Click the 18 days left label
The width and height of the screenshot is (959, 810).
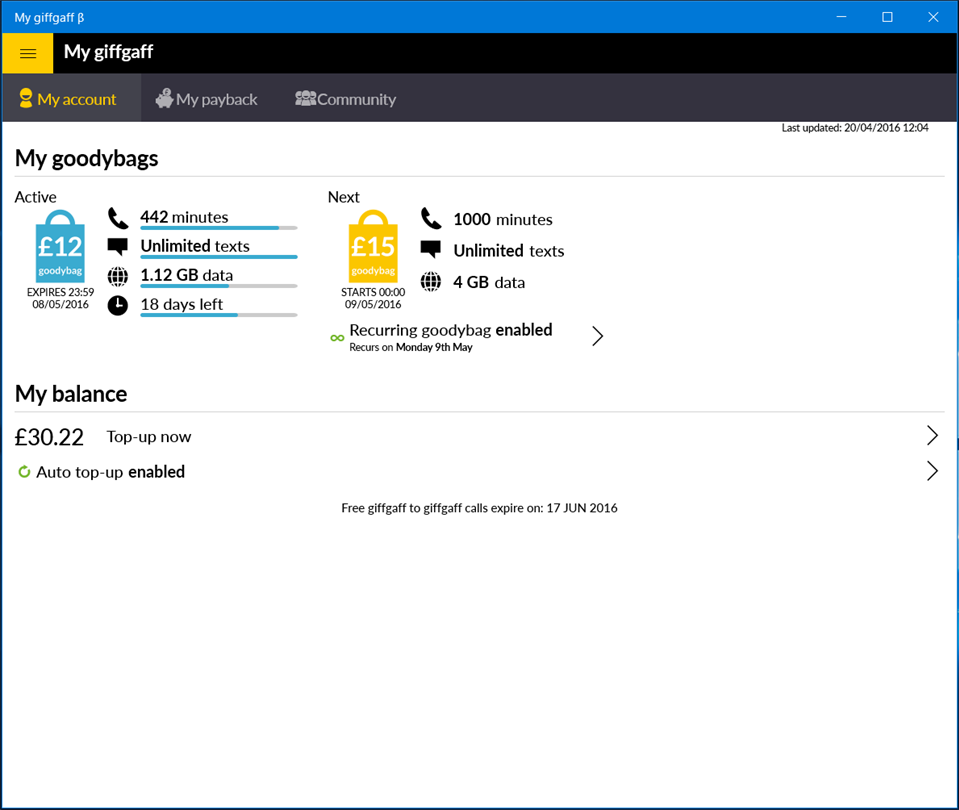point(182,304)
